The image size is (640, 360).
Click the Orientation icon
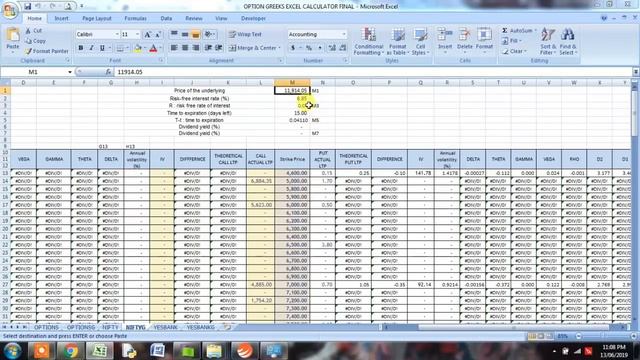[x=210, y=34]
